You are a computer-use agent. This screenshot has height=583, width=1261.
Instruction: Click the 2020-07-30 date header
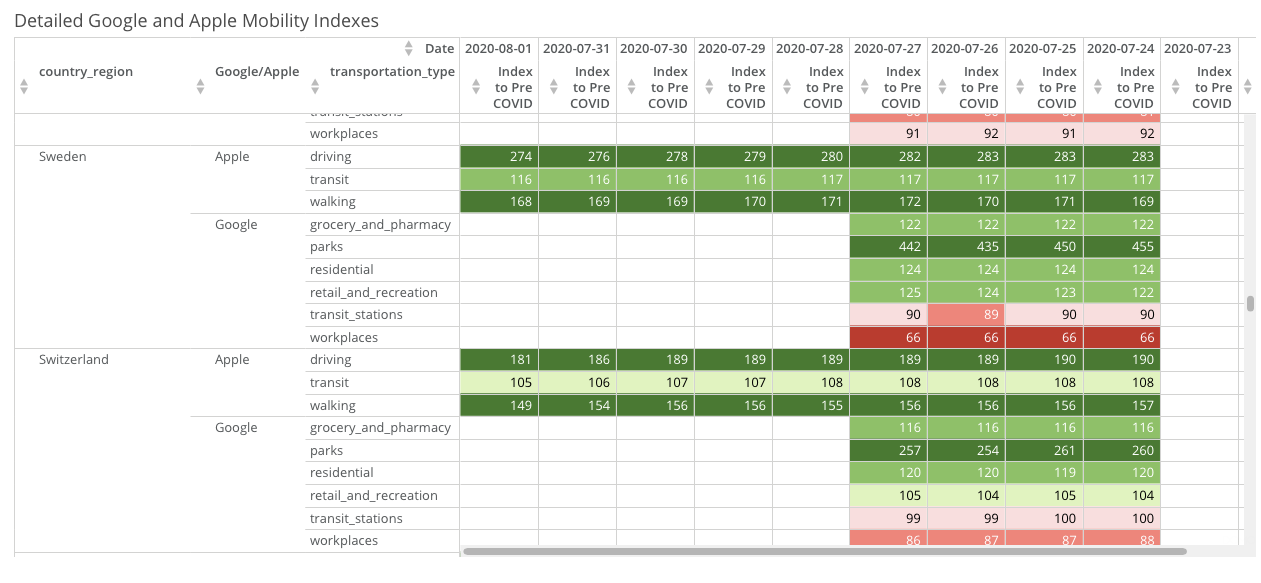point(654,48)
